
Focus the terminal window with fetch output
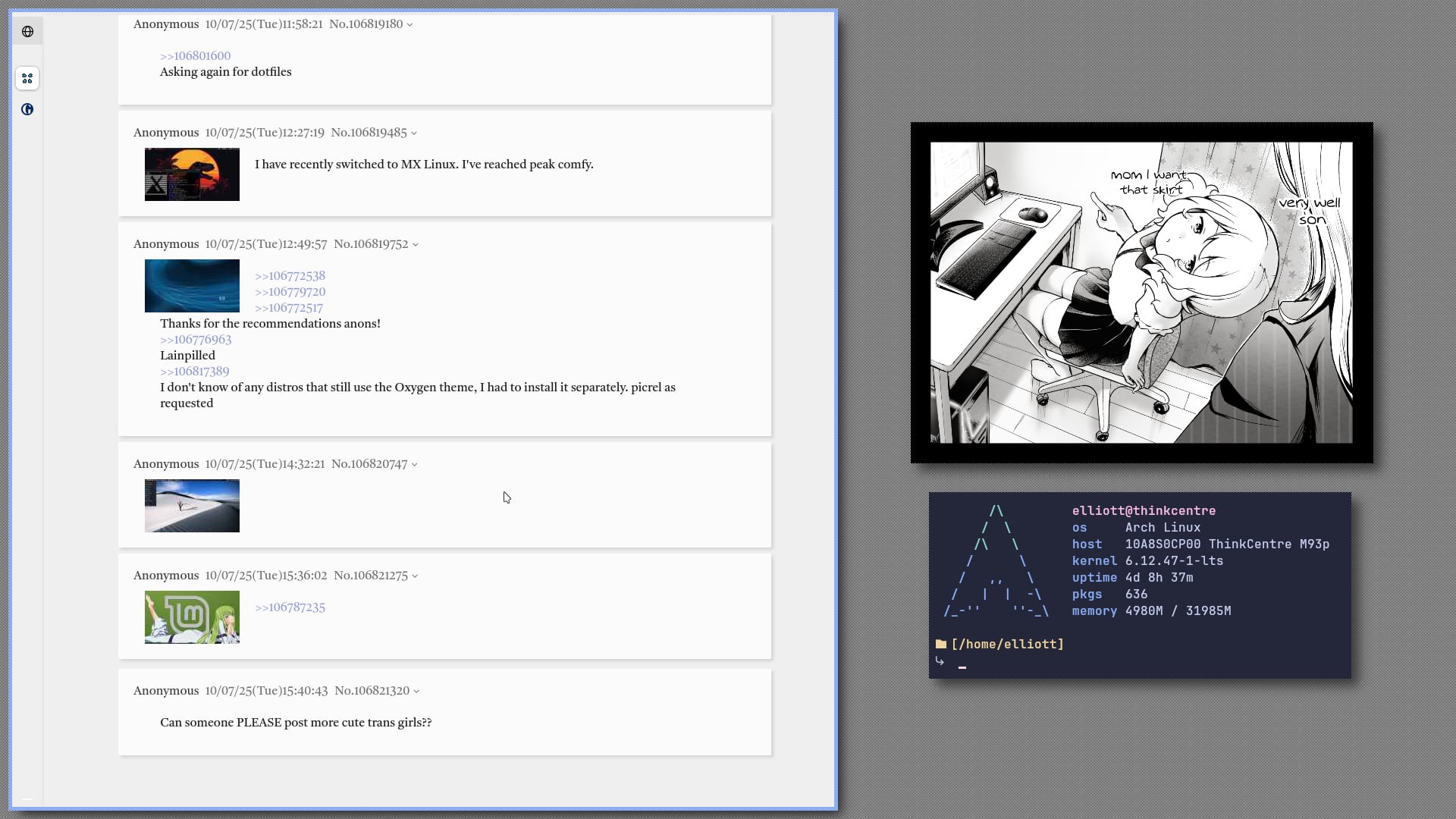pyautogui.click(x=1139, y=584)
